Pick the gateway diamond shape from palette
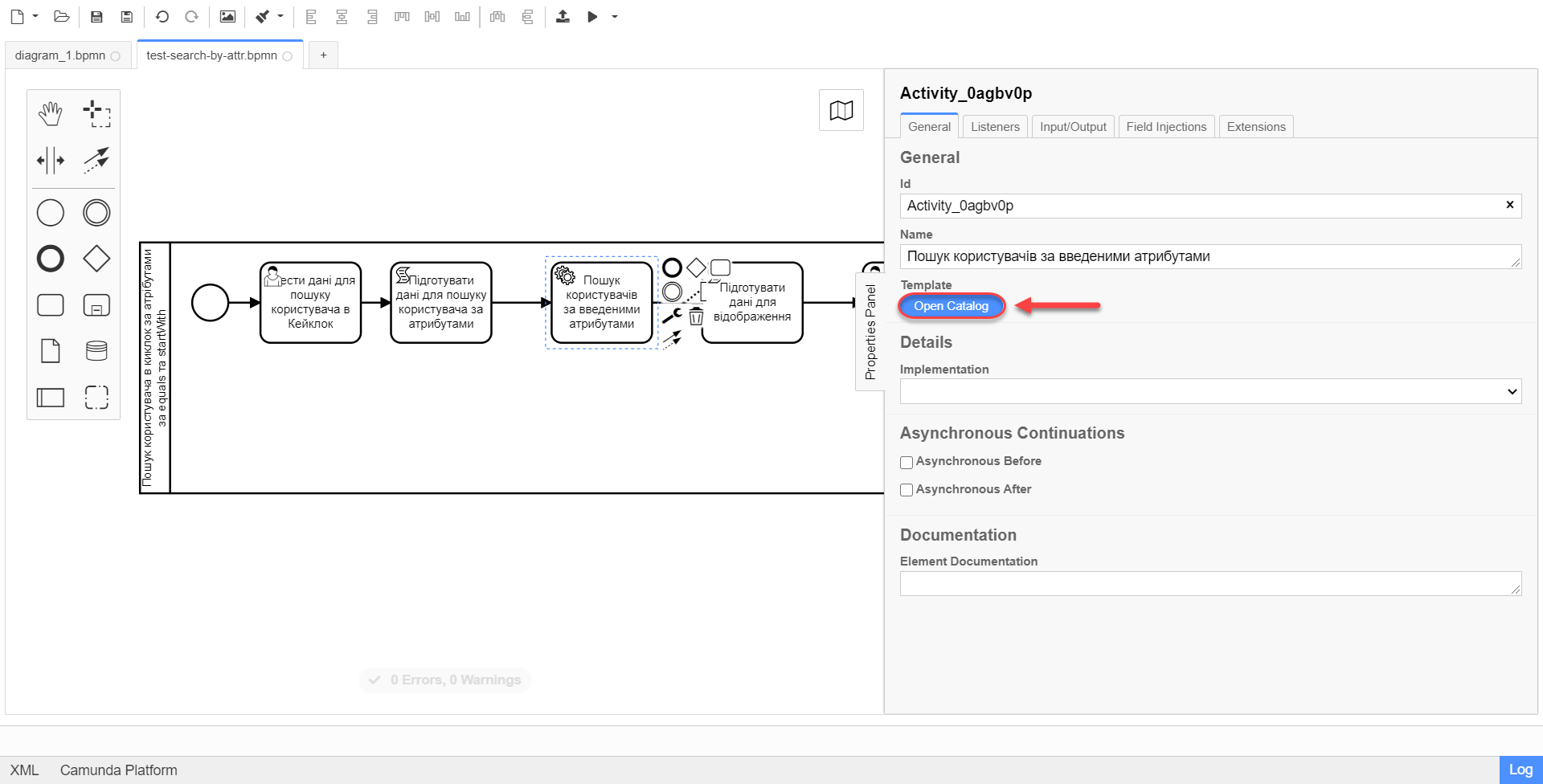Viewport: 1543px width, 784px height. pyautogui.click(x=96, y=259)
